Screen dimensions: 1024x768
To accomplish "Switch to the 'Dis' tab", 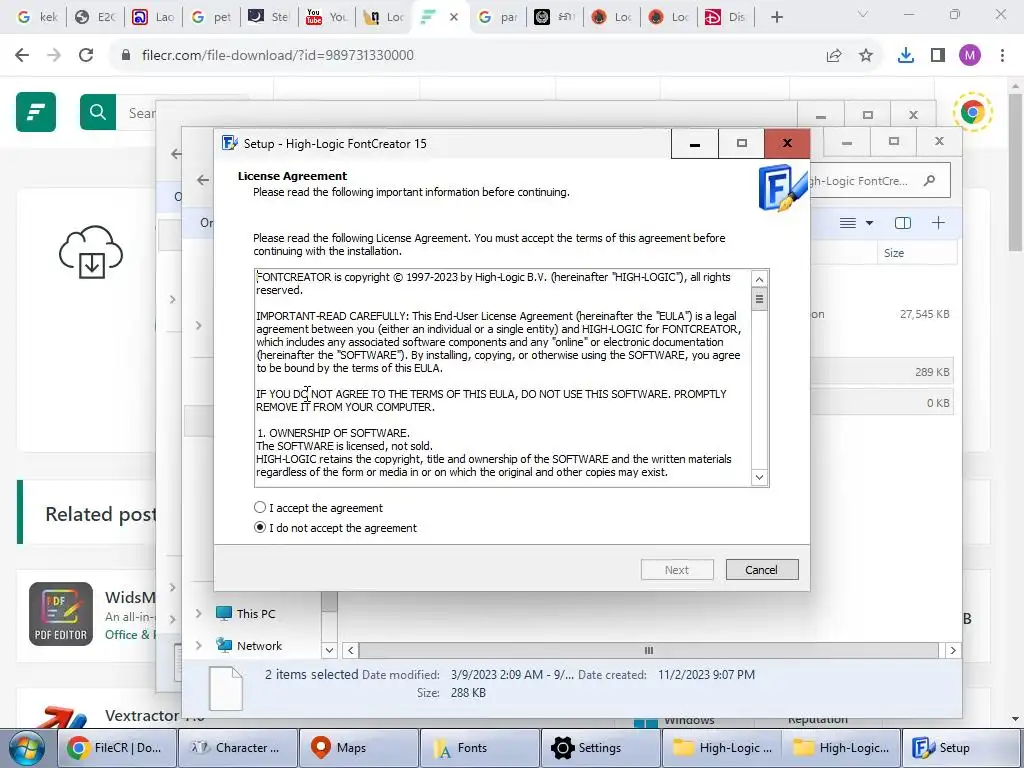I will point(725,17).
